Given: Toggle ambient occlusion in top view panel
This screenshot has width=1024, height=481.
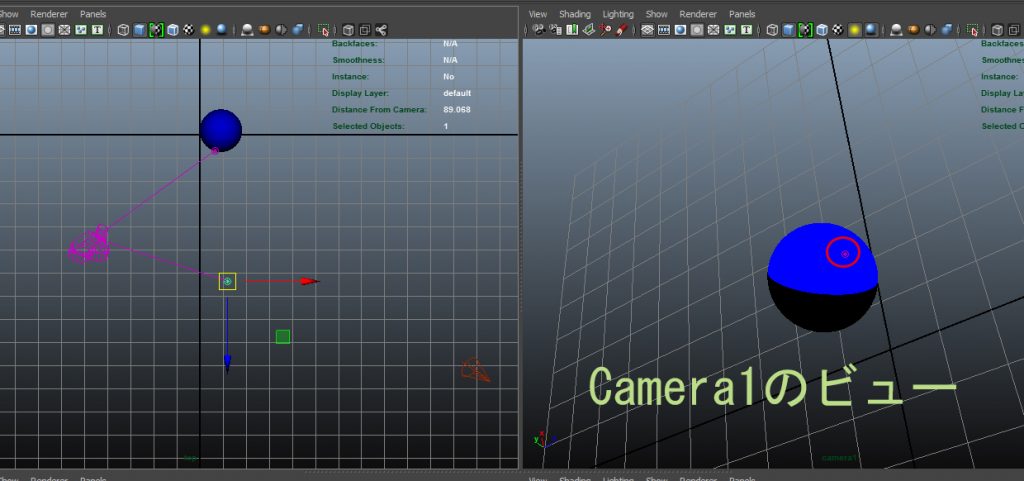Looking at the screenshot, I should (x=248, y=30).
